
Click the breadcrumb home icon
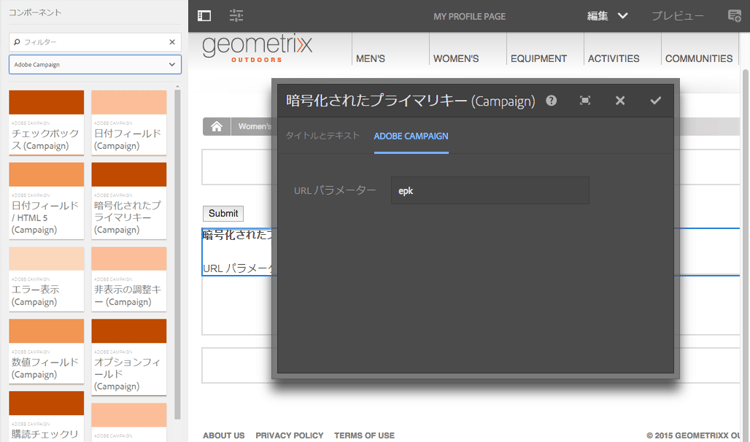click(x=217, y=126)
